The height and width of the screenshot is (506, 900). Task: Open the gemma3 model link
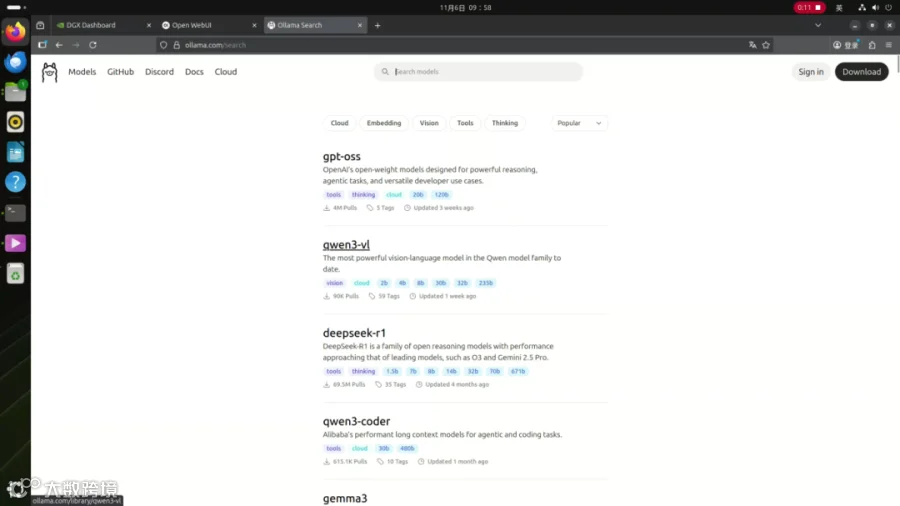pos(345,498)
